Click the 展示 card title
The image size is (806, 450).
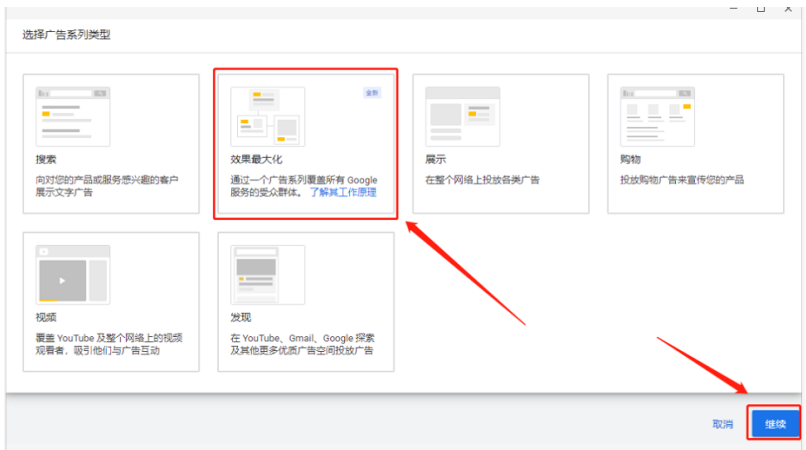pos(435,159)
